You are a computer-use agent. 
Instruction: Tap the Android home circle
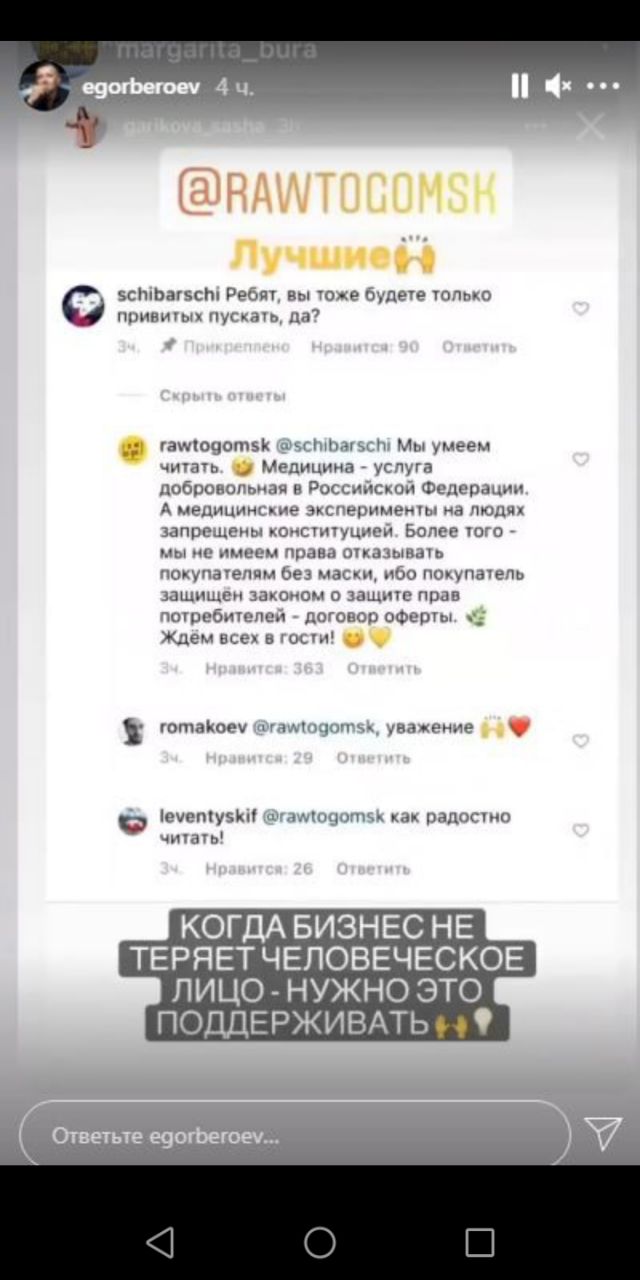pyautogui.click(x=320, y=1242)
